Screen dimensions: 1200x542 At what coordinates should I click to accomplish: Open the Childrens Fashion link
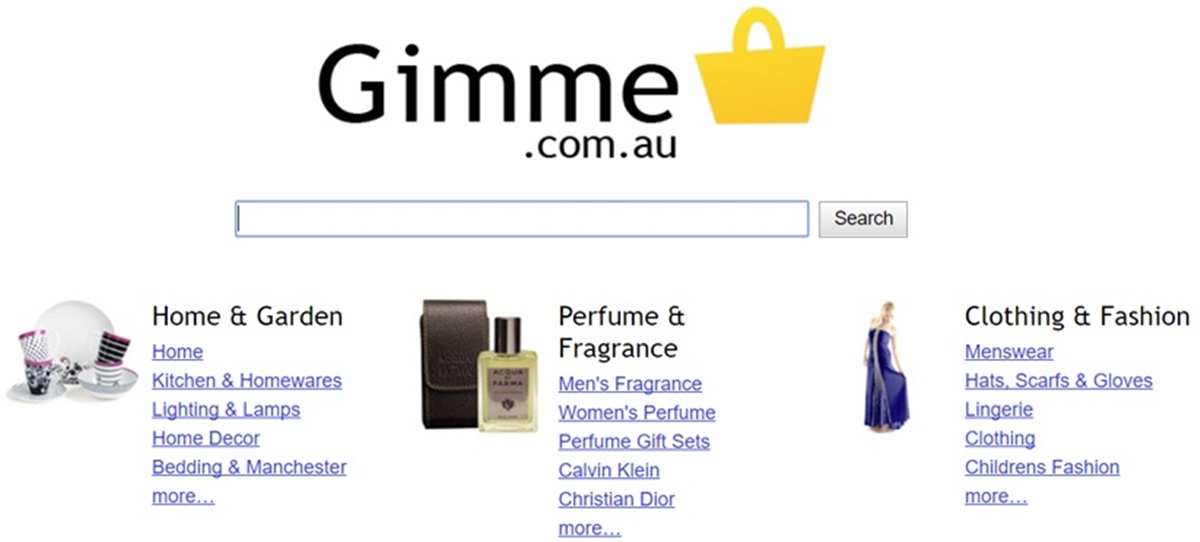1042,467
